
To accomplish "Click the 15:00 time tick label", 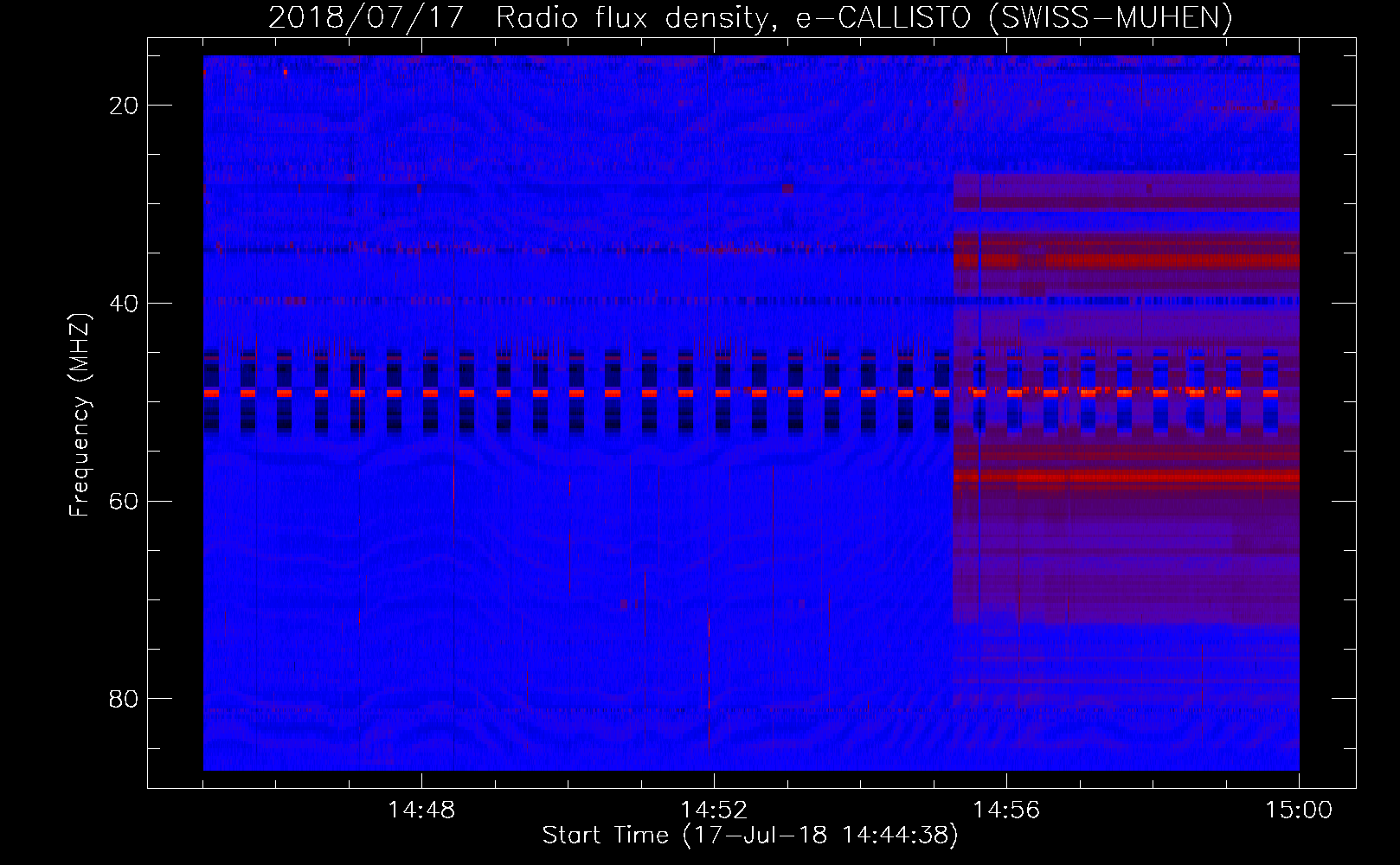I will coord(1299,811).
